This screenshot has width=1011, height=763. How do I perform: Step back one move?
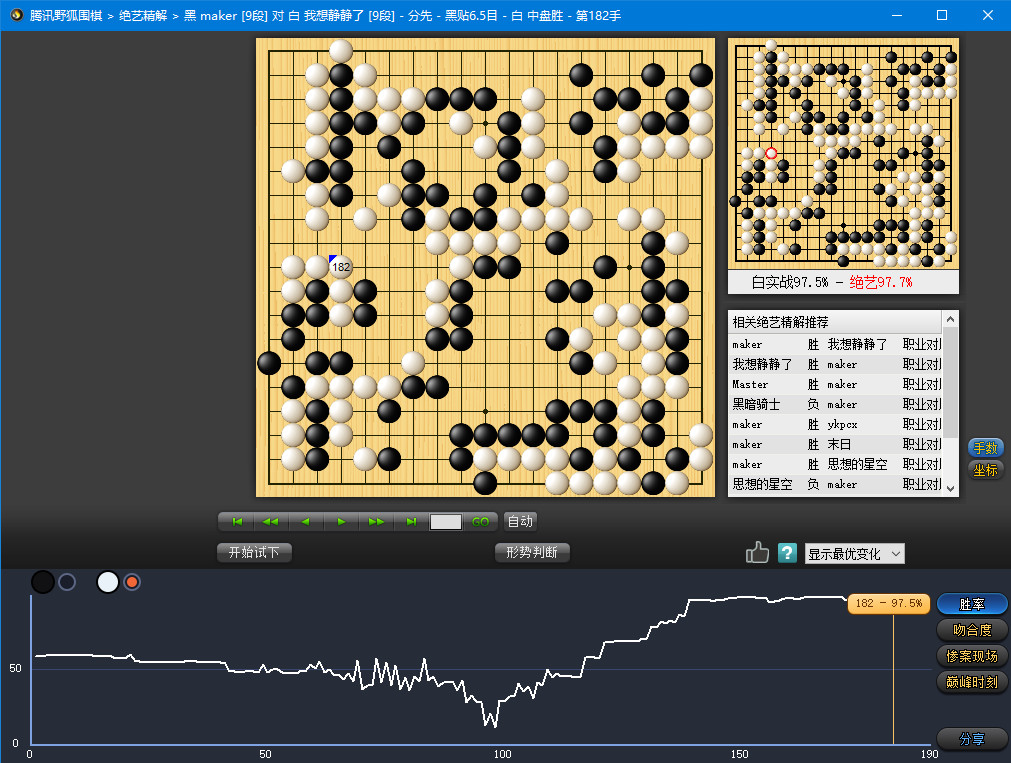306,521
